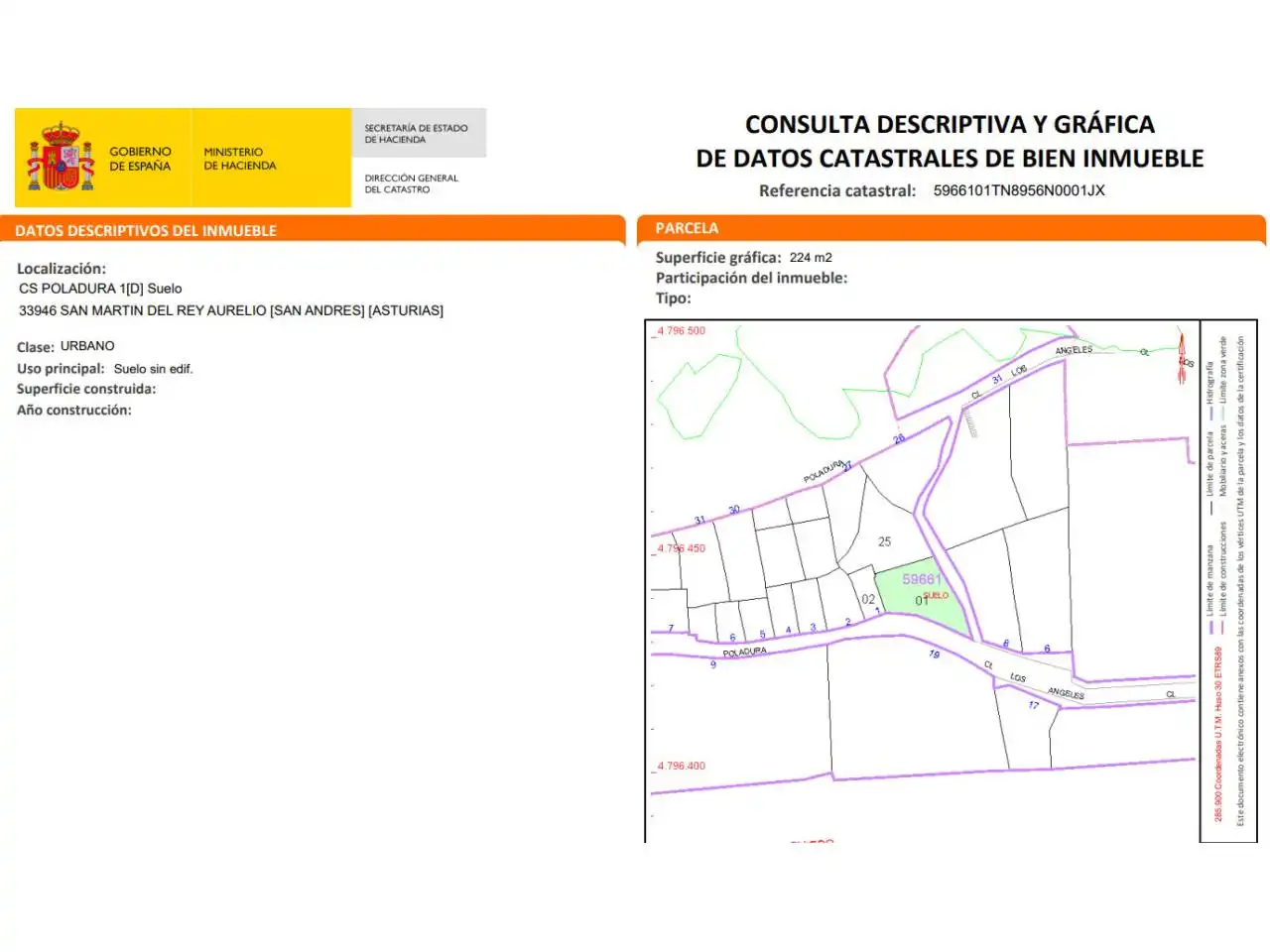The width and height of the screenshot is (1270, 952).
Task: Click the map coordinate "4.796.400"
Action: click(681, 766)
